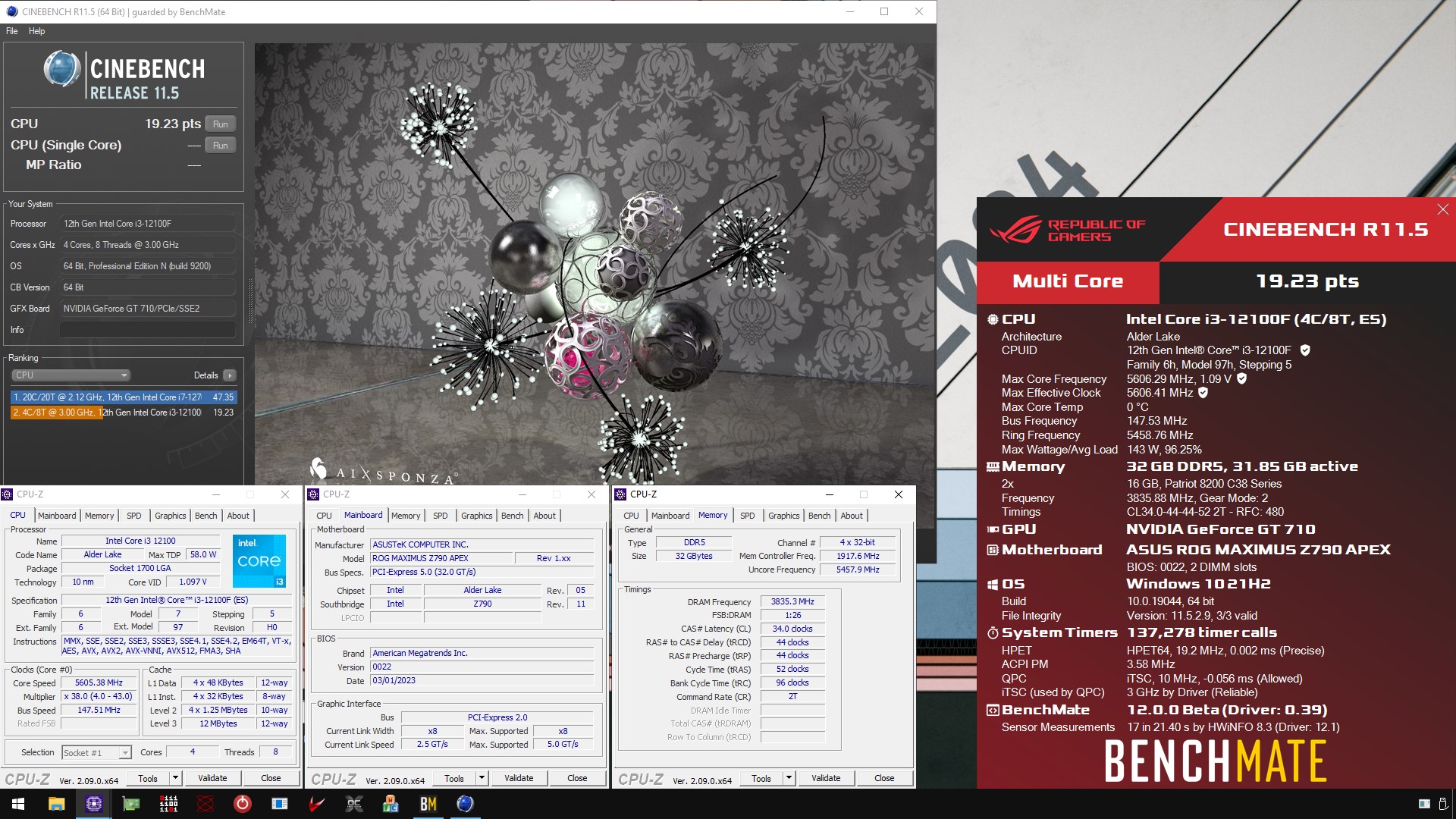Open the green graphics card taskbar icon

pos(131,804)
